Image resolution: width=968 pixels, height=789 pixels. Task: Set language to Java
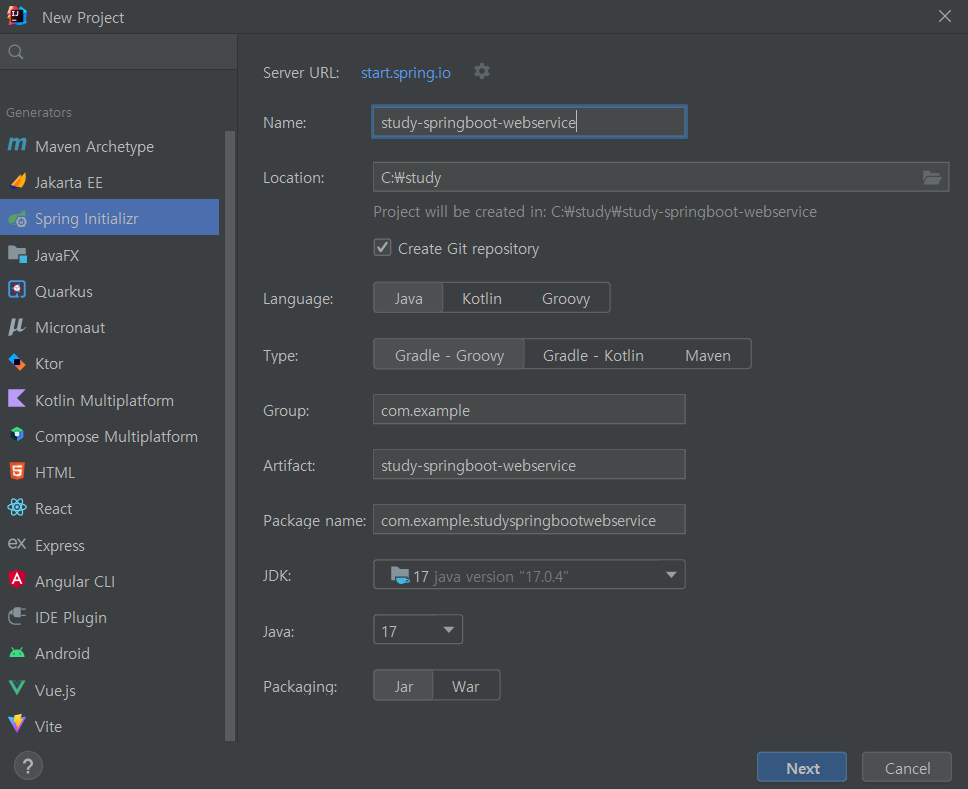pos(408,298)
